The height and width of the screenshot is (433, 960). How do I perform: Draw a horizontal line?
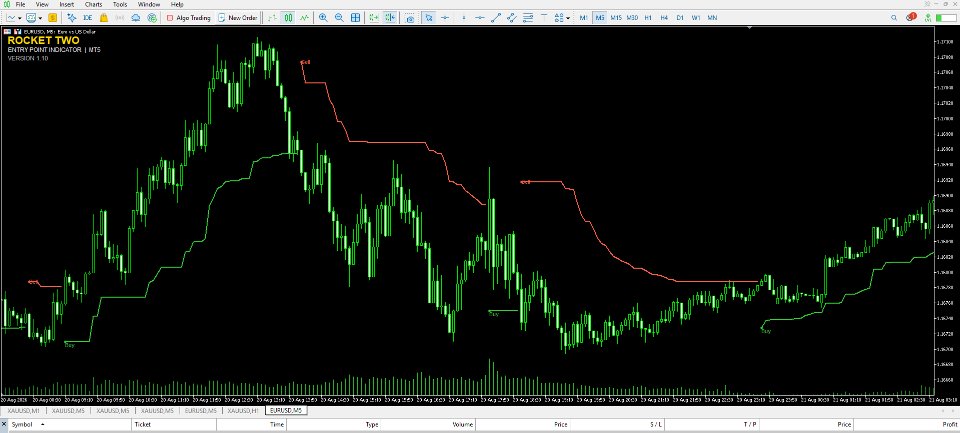tap(481, 18)
